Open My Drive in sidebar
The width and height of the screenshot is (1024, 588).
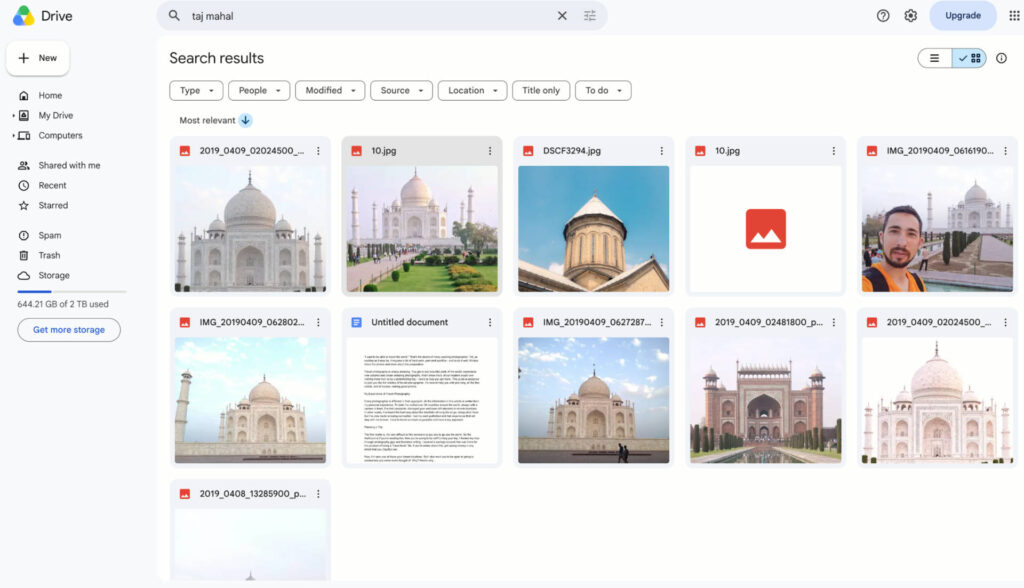point(56,116)
